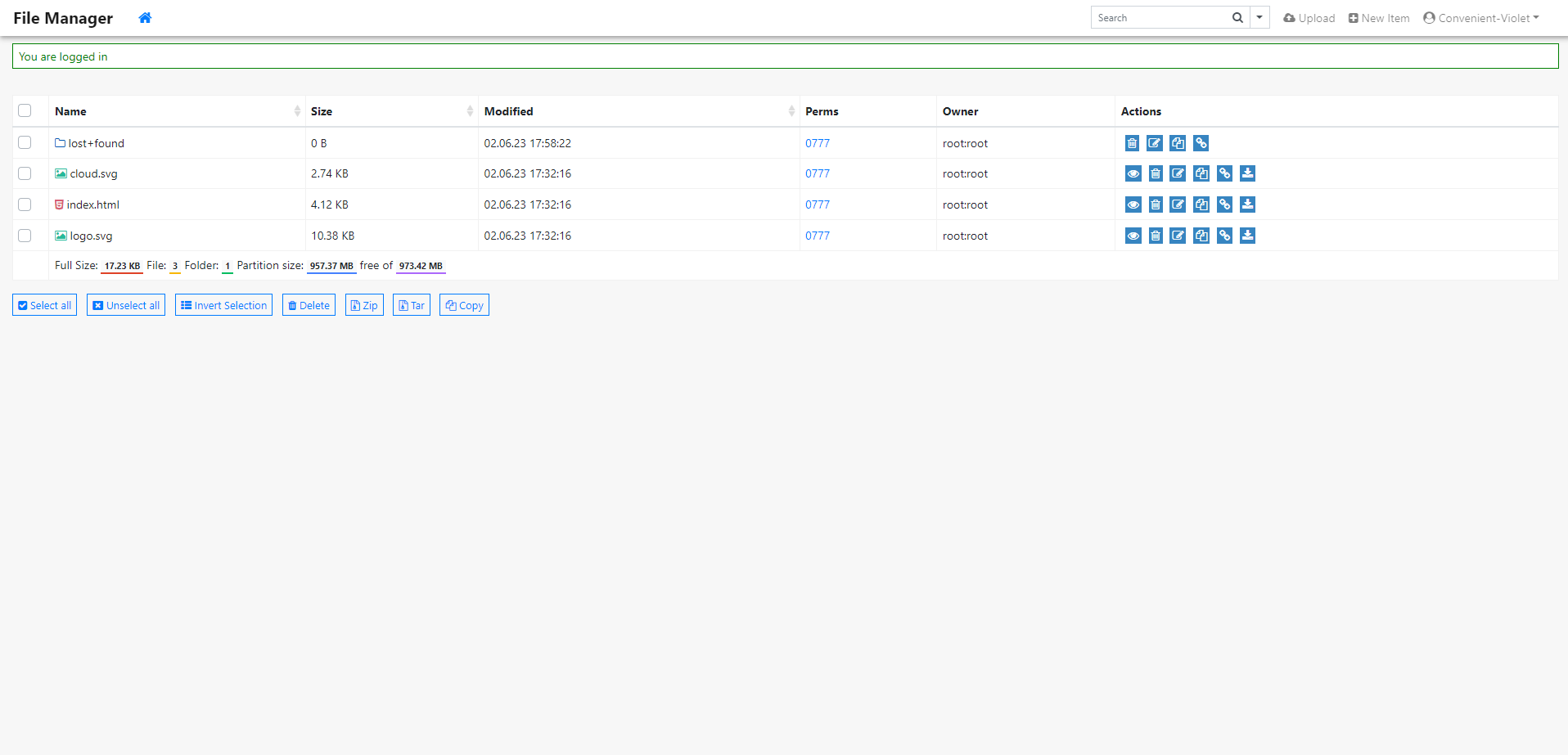The width and height of the screenshot is (1568, 755).
Task: Download the index.html file
Action: 1248,204
